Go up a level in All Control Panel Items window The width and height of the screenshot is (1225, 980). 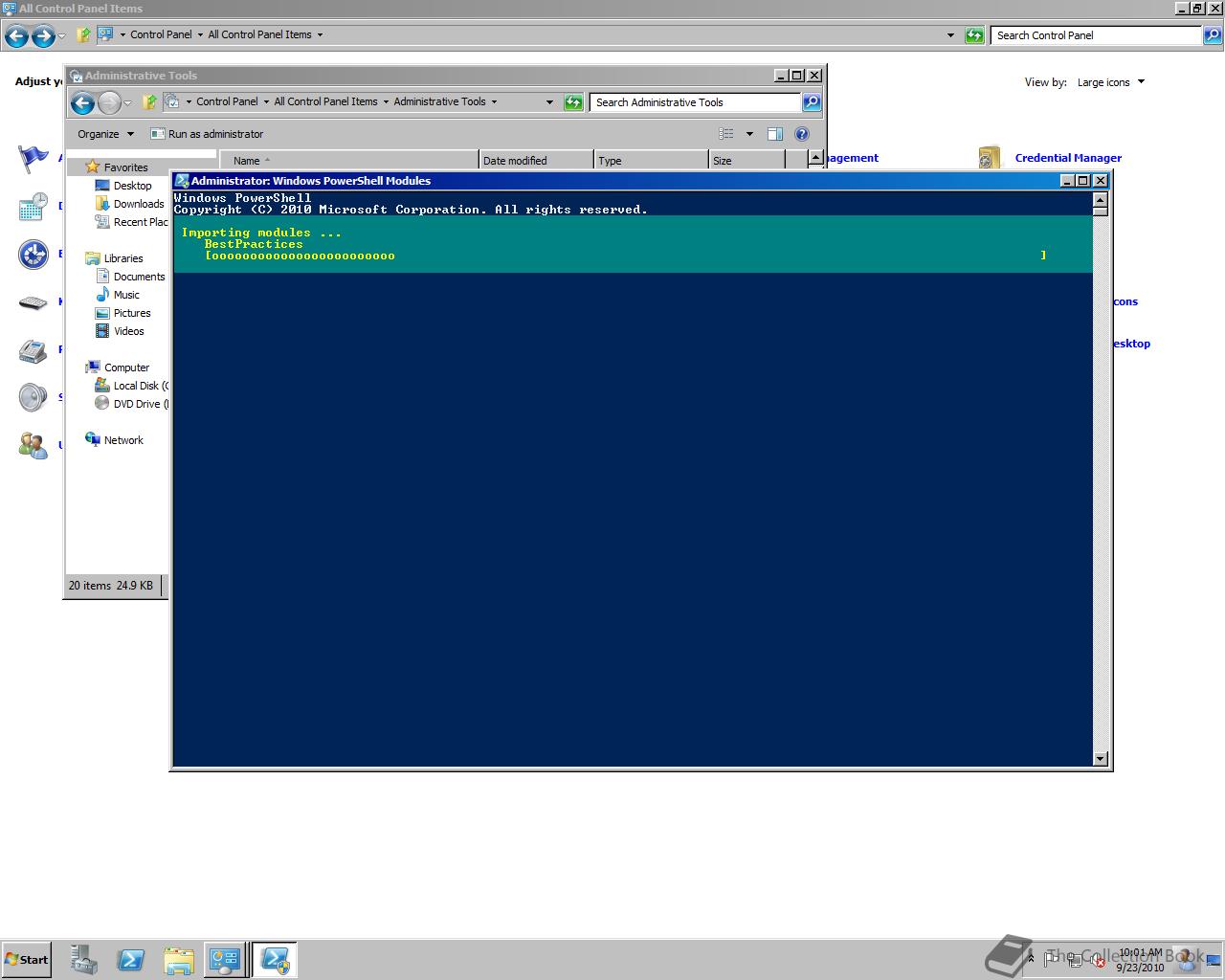tap(84, 34)
